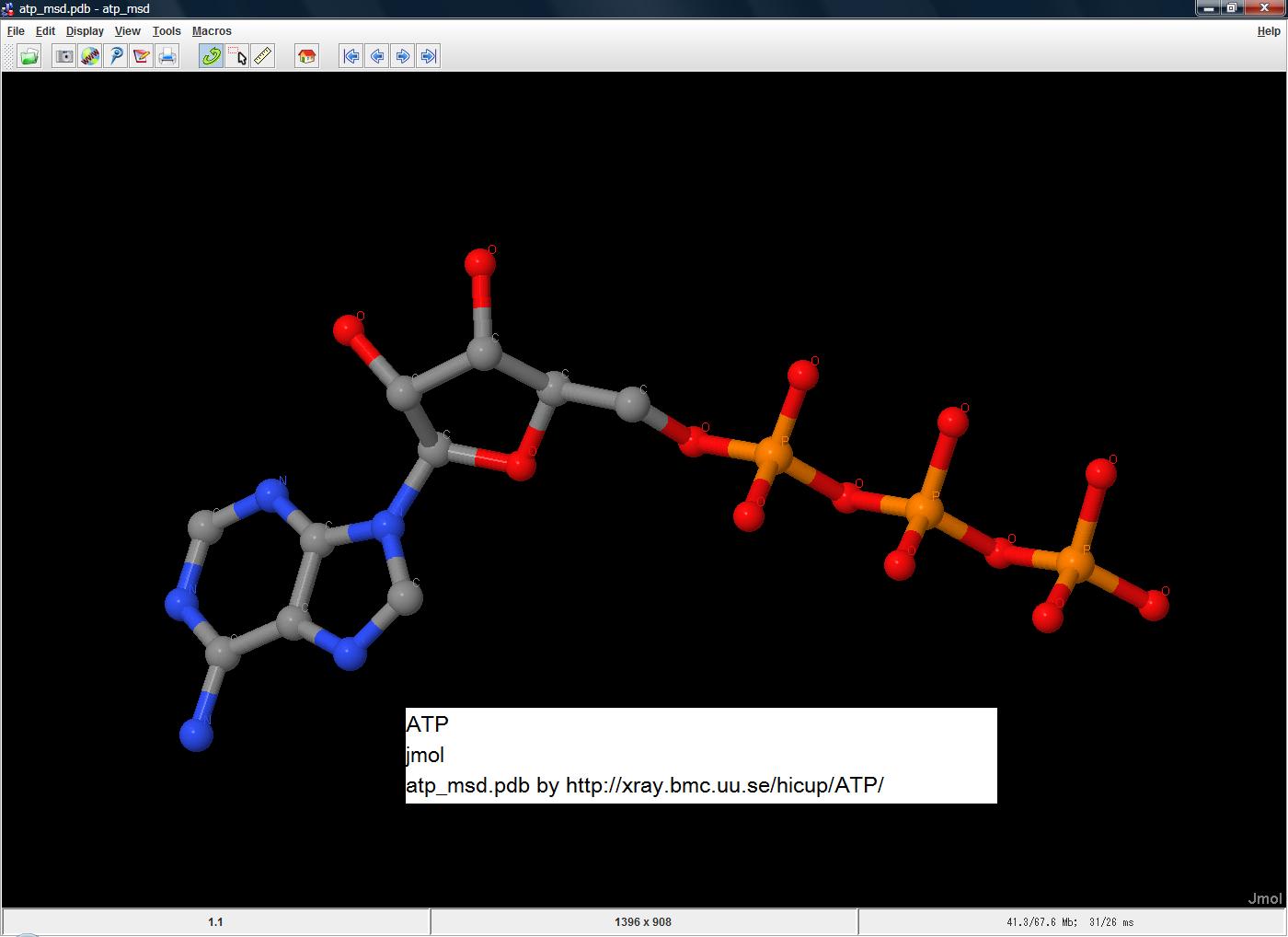Click the export to web (www) icon

[89, 56]
